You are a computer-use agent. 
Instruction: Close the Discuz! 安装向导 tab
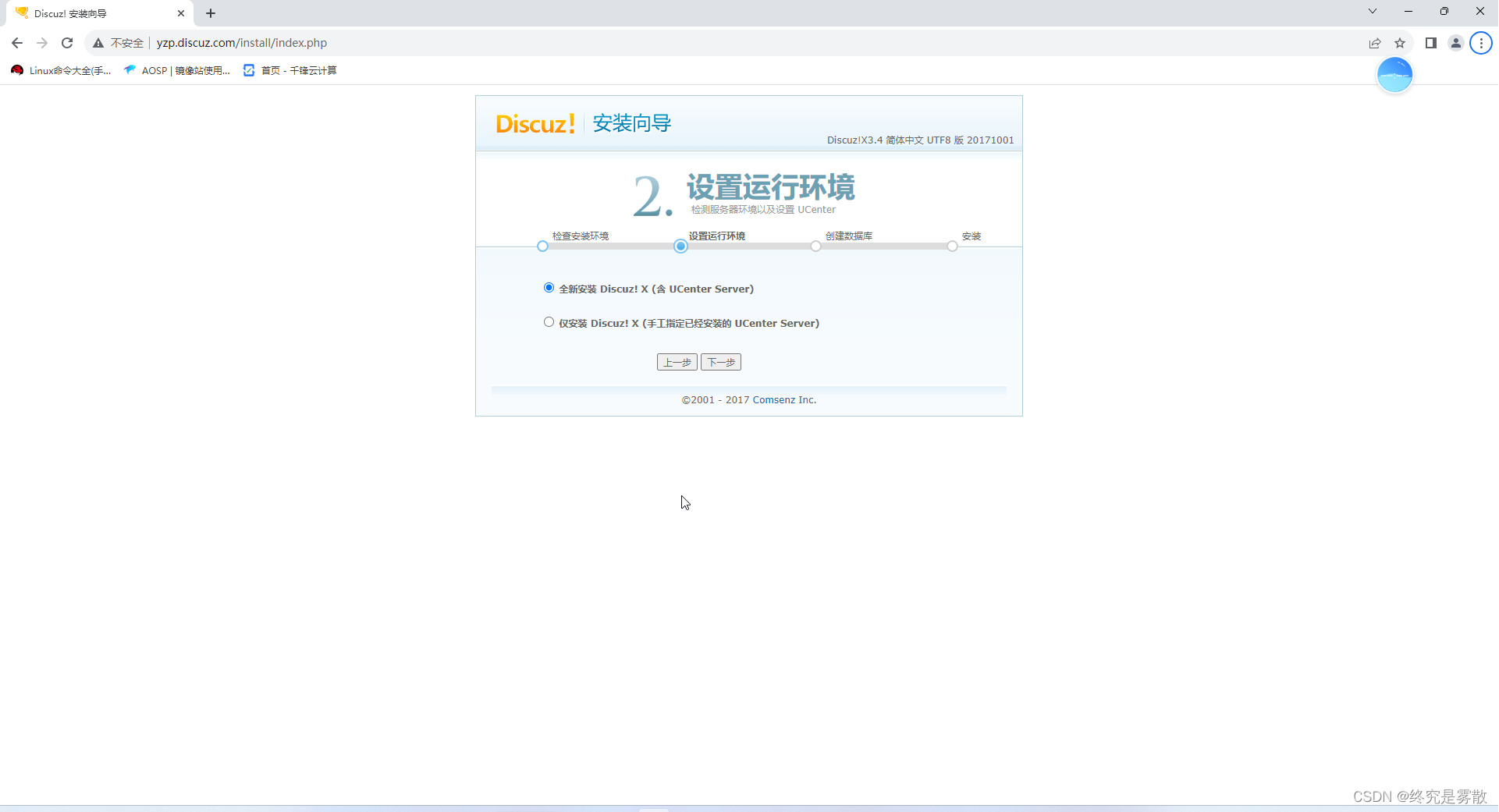coord(181,13)
